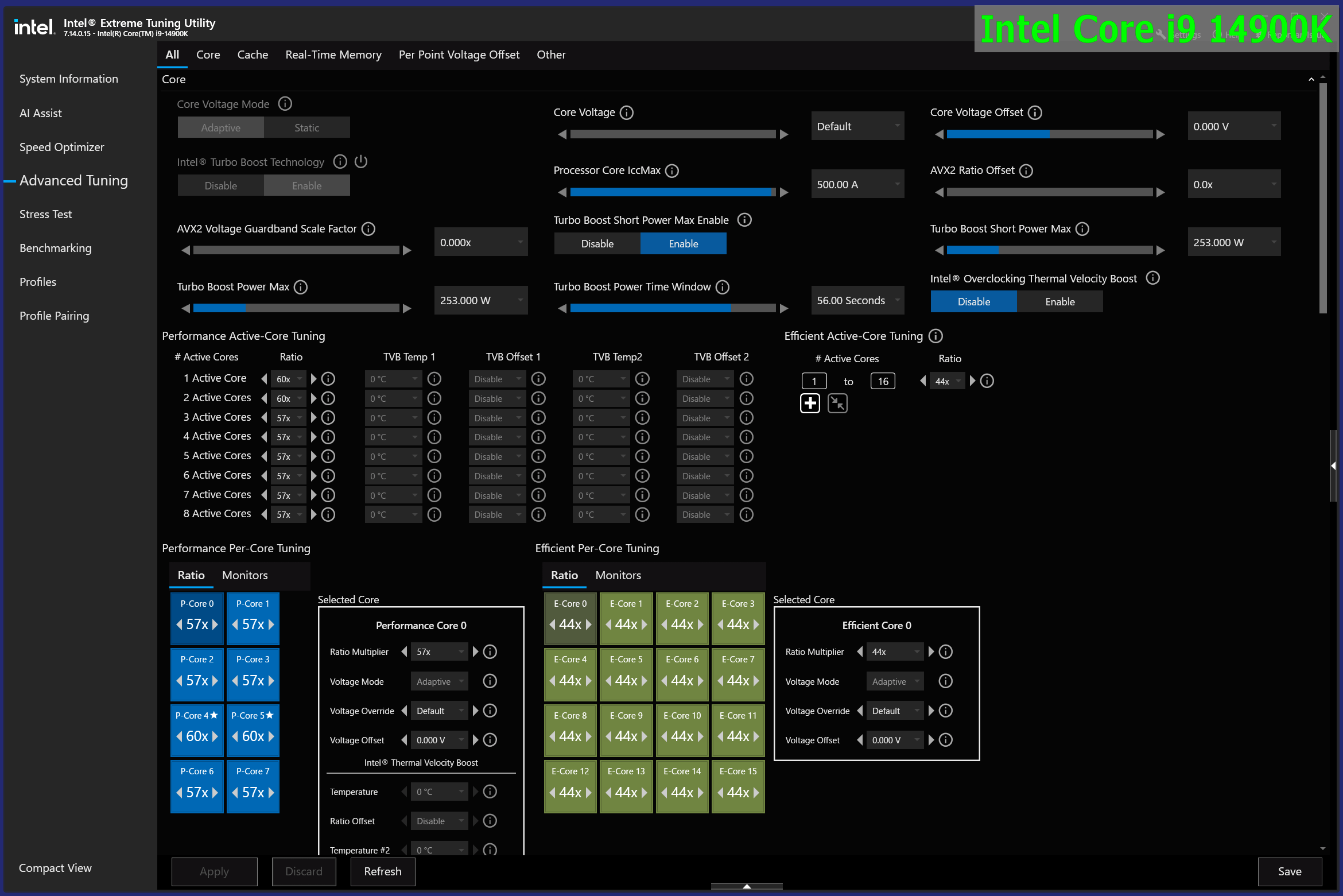This screenshot has width=1343, height=896.
Task: Switch Efficient Per-Core Tuning to Monitors tab
Action: coord(618,575)
